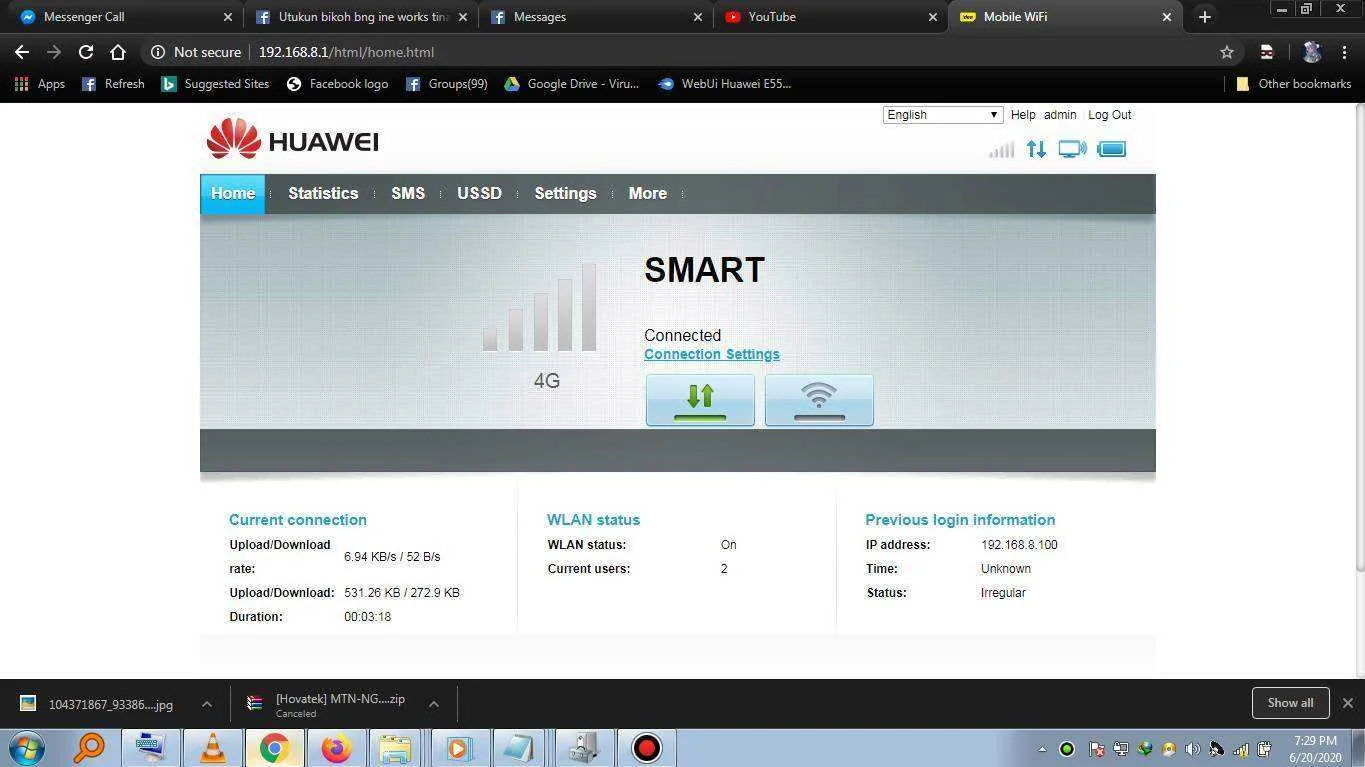Open the Connection Settings link
This screenshot has height=767, width=1365.
[x=711, y=354]
